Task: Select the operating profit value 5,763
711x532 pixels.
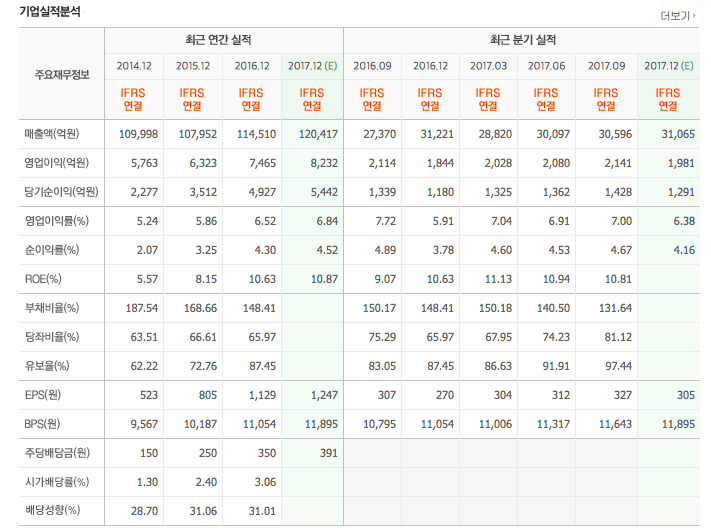Action: point(145,163)
